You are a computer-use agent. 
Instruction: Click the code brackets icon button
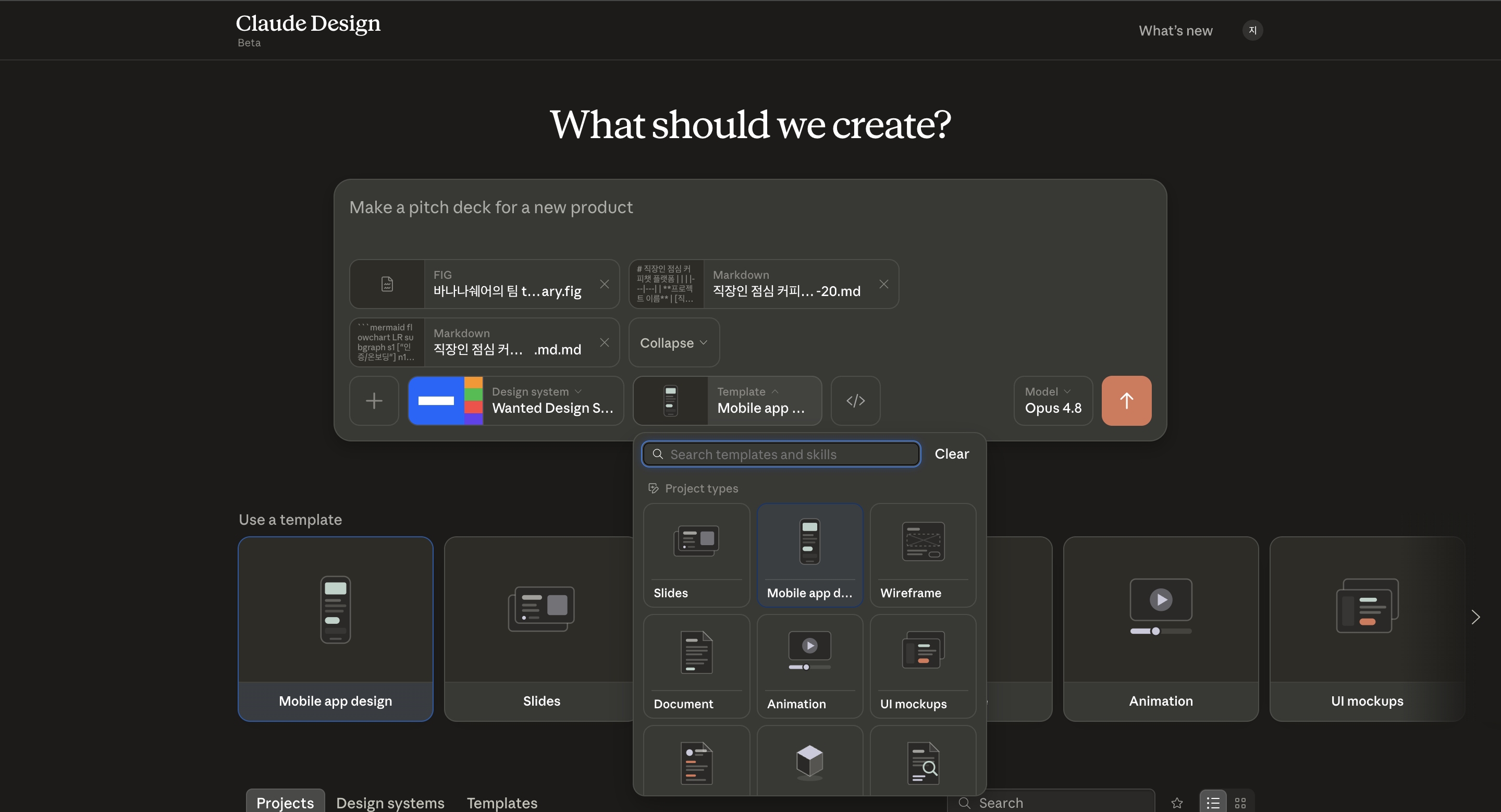[855, 401]
